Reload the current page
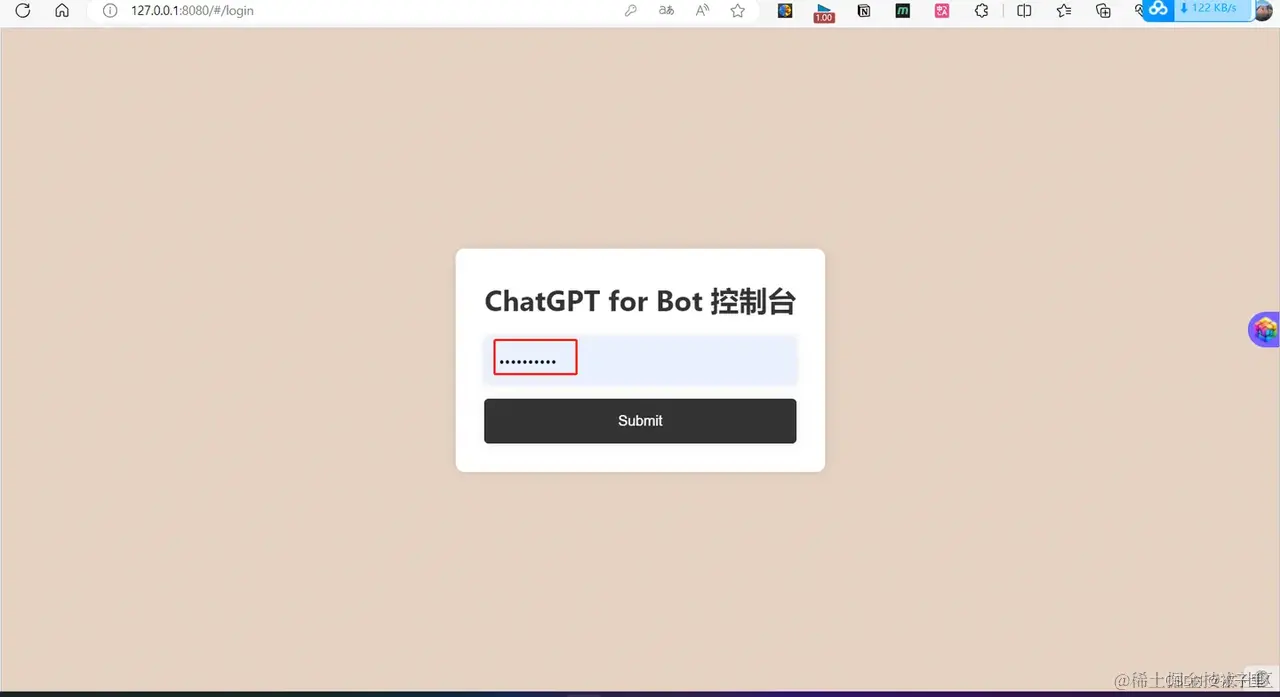1280x697 pixels. (23, 11)
